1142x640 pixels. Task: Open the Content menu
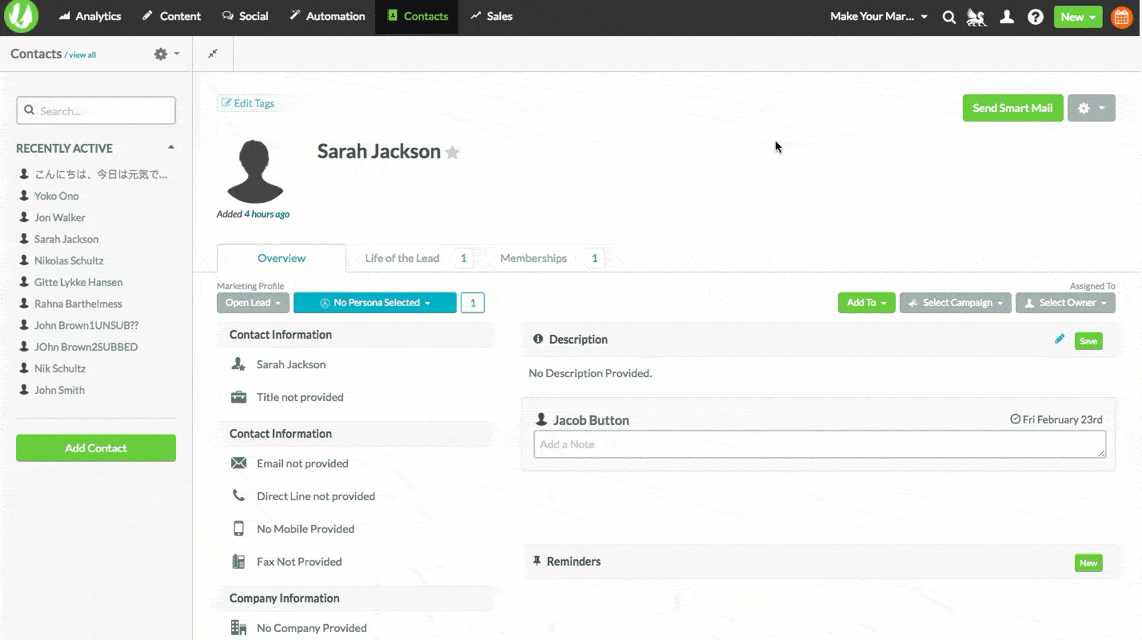point(171,16)
